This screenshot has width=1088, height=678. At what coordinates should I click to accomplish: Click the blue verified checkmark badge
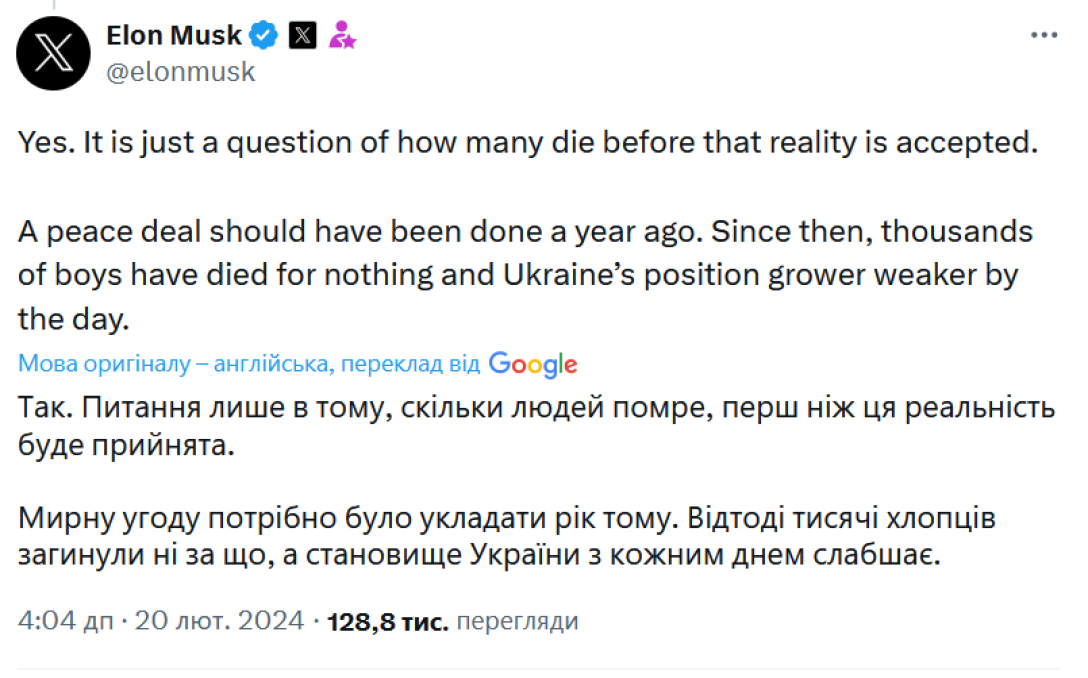(x=263, y=36)
